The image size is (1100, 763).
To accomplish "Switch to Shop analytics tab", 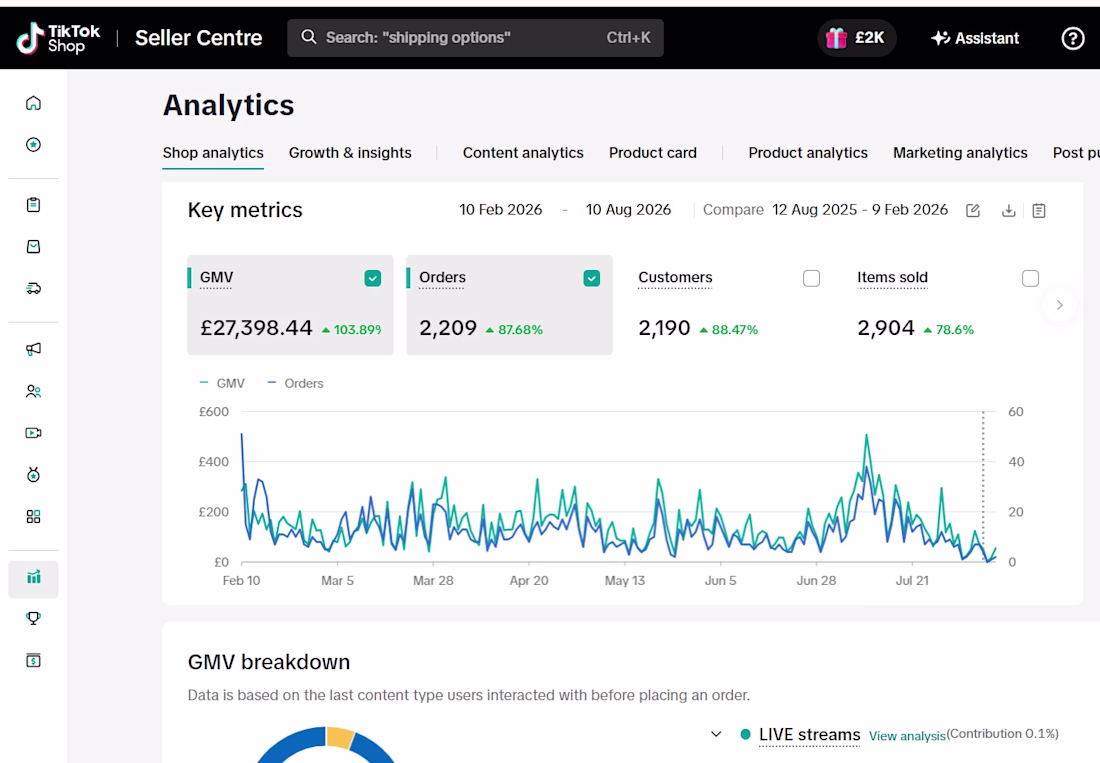I will click(213, 153).
